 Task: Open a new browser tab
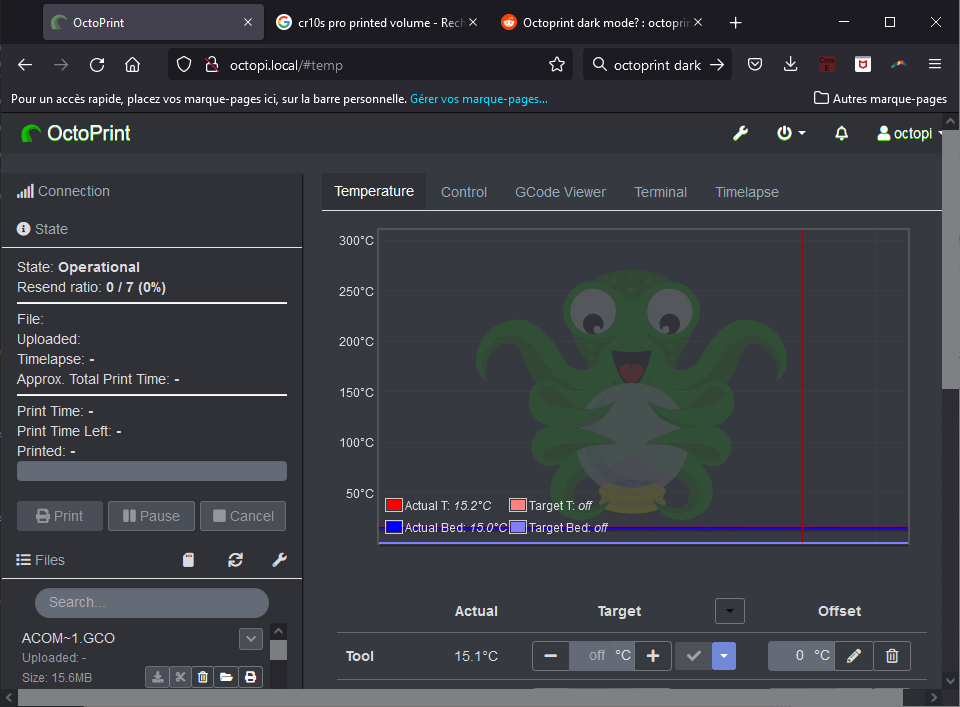[735, 23]
